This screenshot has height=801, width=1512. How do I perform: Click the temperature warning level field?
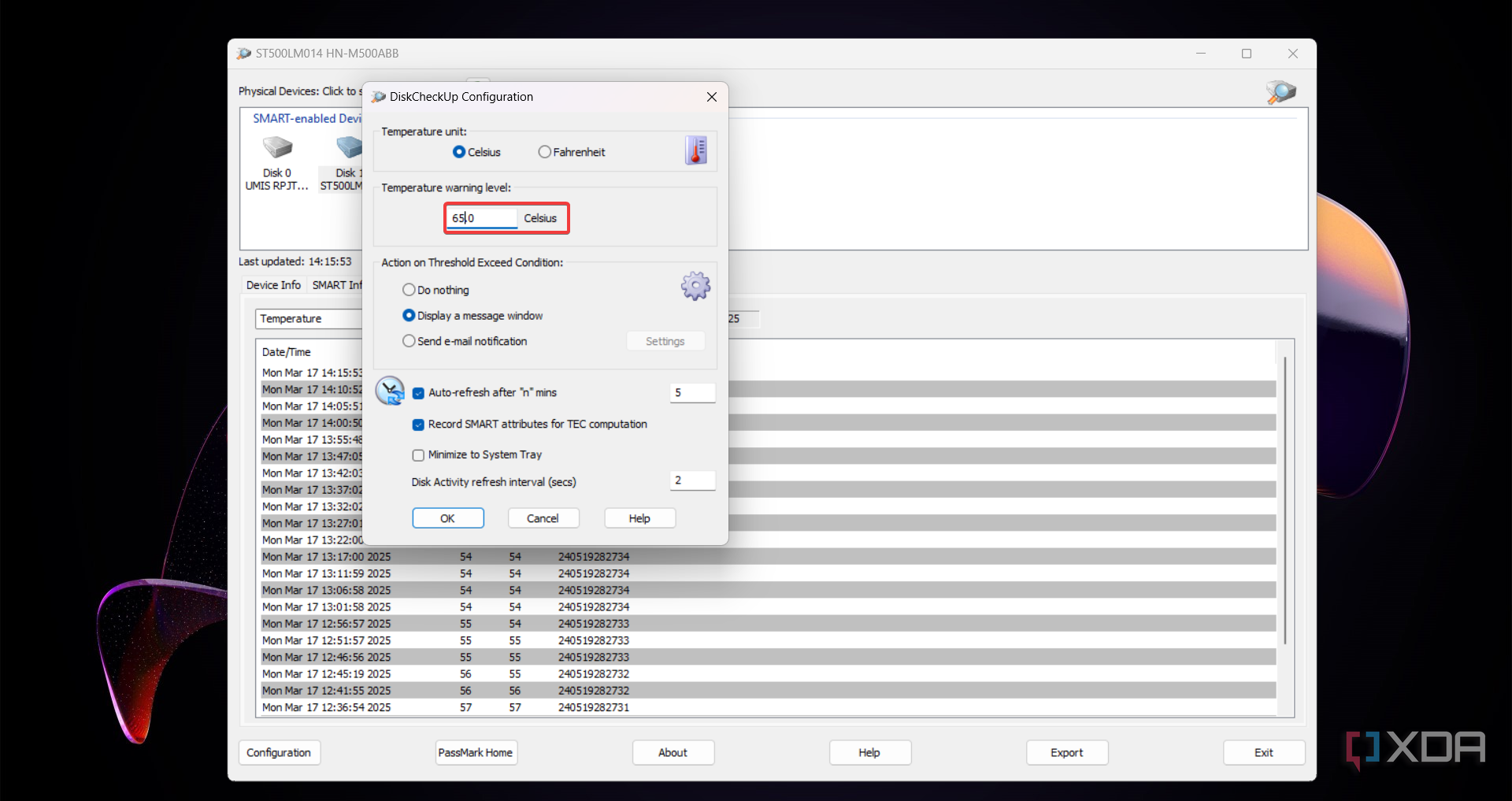point(482,218)
